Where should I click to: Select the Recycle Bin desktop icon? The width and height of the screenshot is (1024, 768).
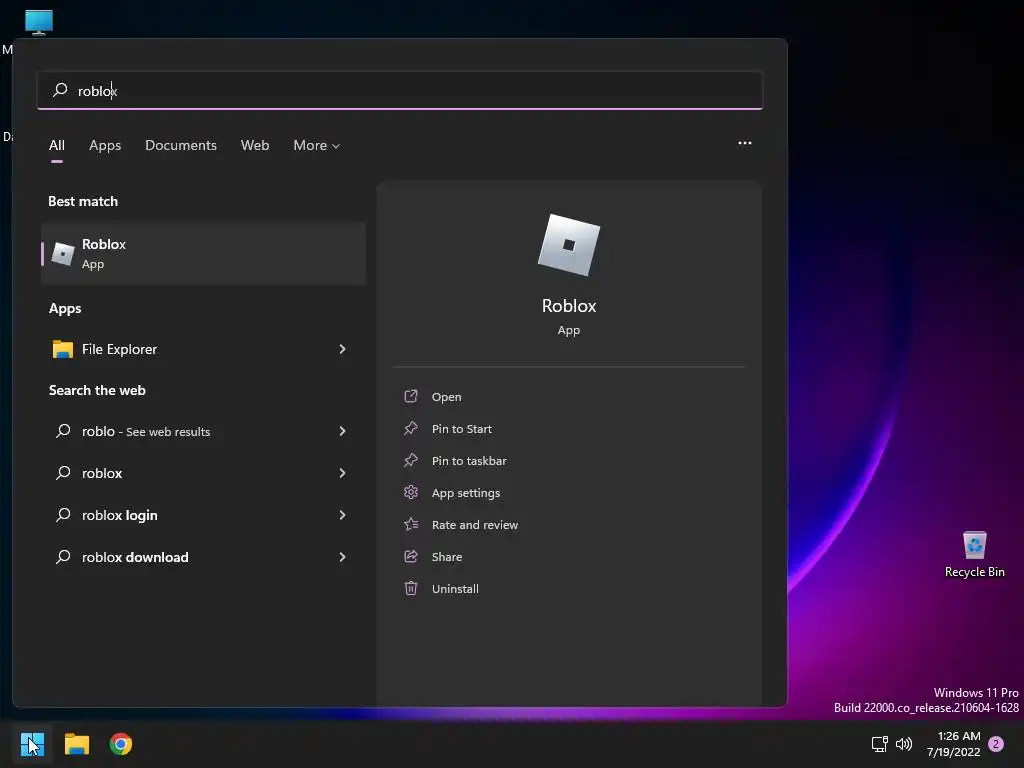[974, 554]
